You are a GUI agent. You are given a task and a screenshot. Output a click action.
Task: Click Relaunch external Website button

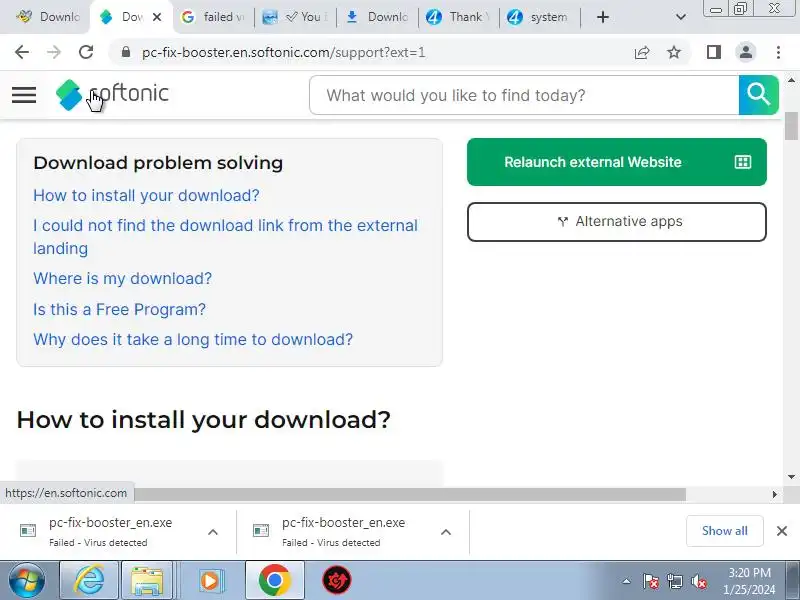[616, 162]
